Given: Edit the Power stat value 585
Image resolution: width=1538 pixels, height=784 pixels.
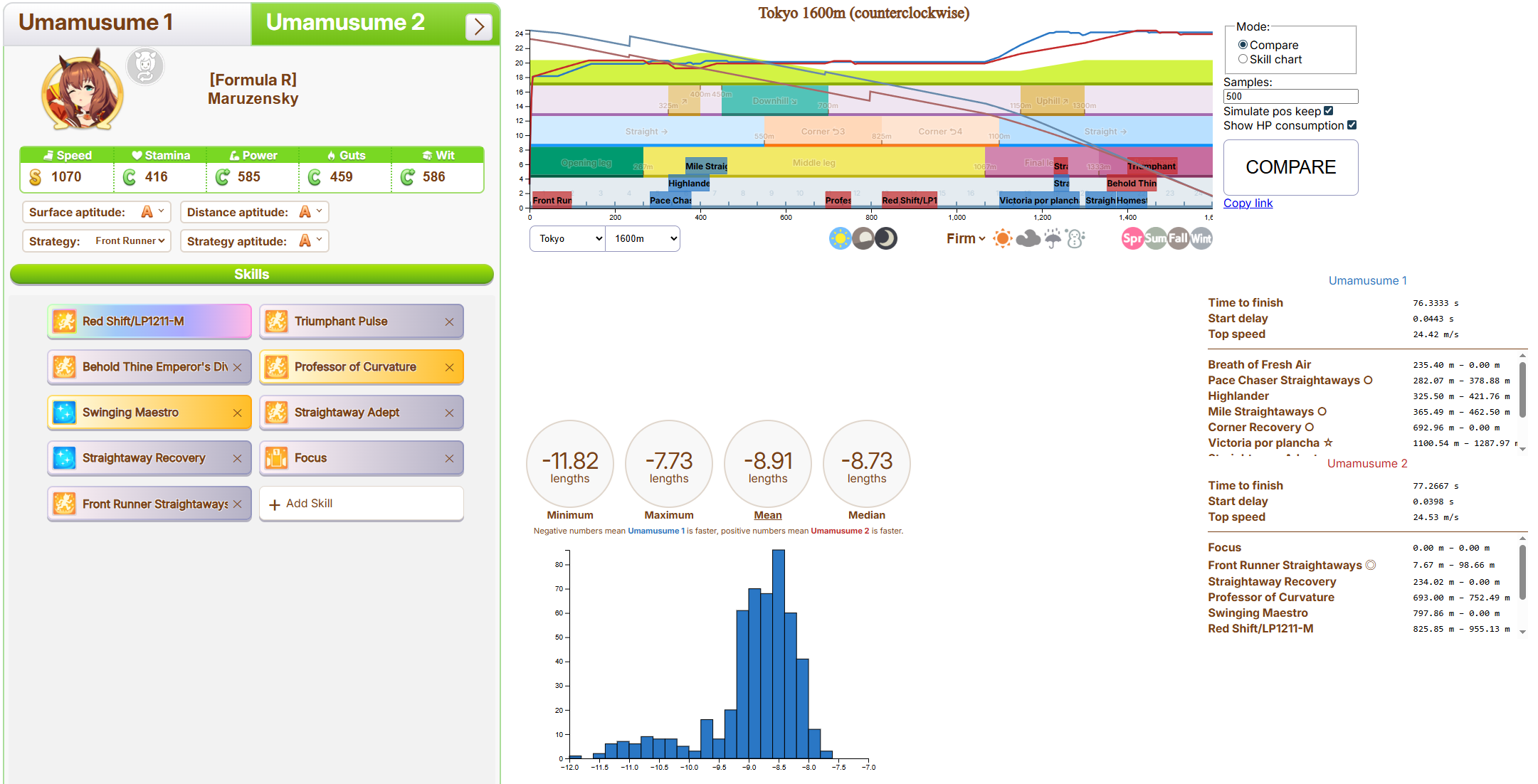Looking at the screenshot, I should point(249,177).
